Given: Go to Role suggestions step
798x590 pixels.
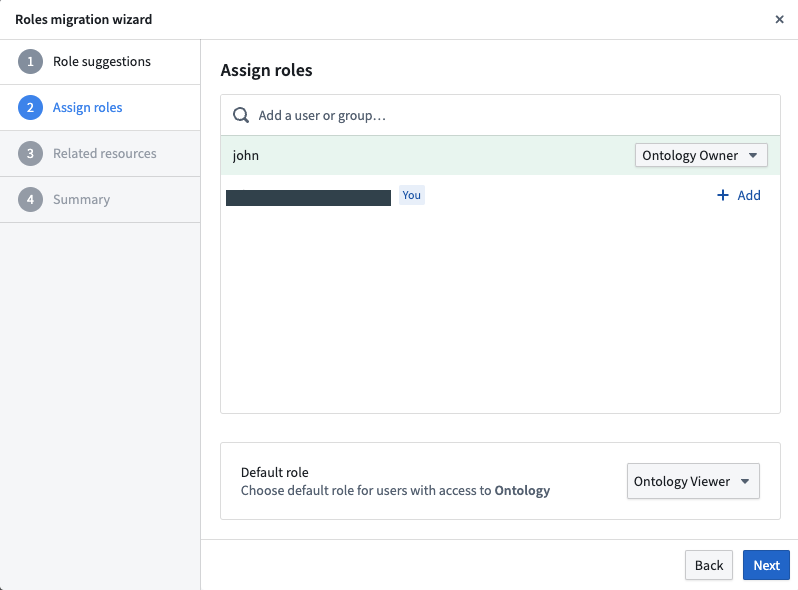Looking at the screenshot, I should coord(100,62).
